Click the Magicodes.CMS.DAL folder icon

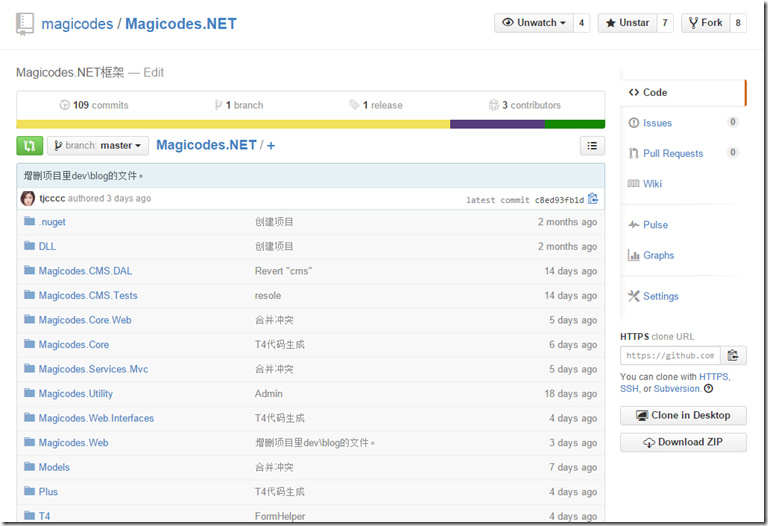point(29,270)
